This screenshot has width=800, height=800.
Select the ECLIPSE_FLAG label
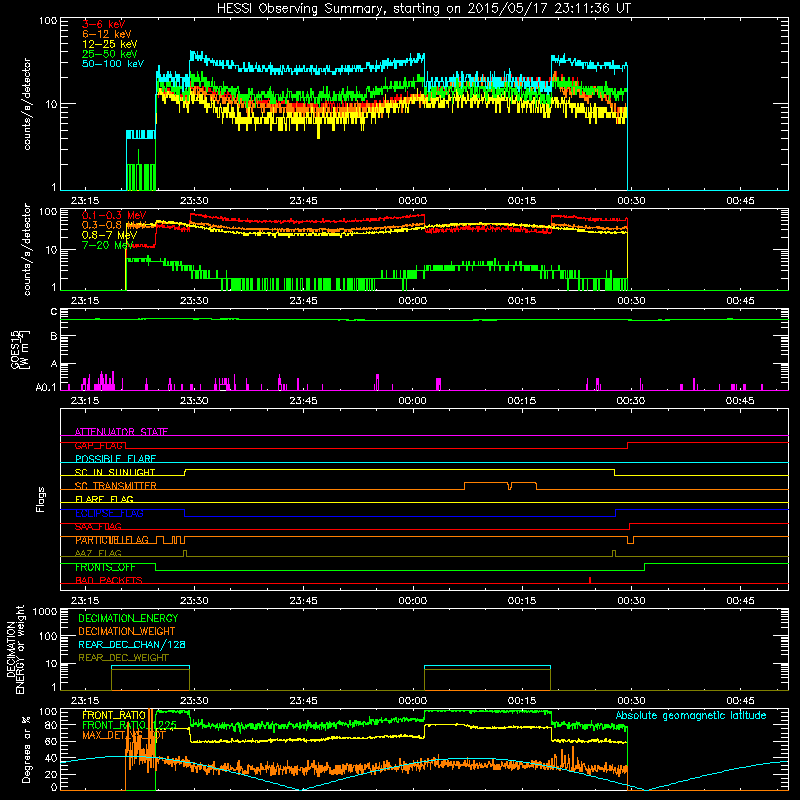tap(109, 513)
